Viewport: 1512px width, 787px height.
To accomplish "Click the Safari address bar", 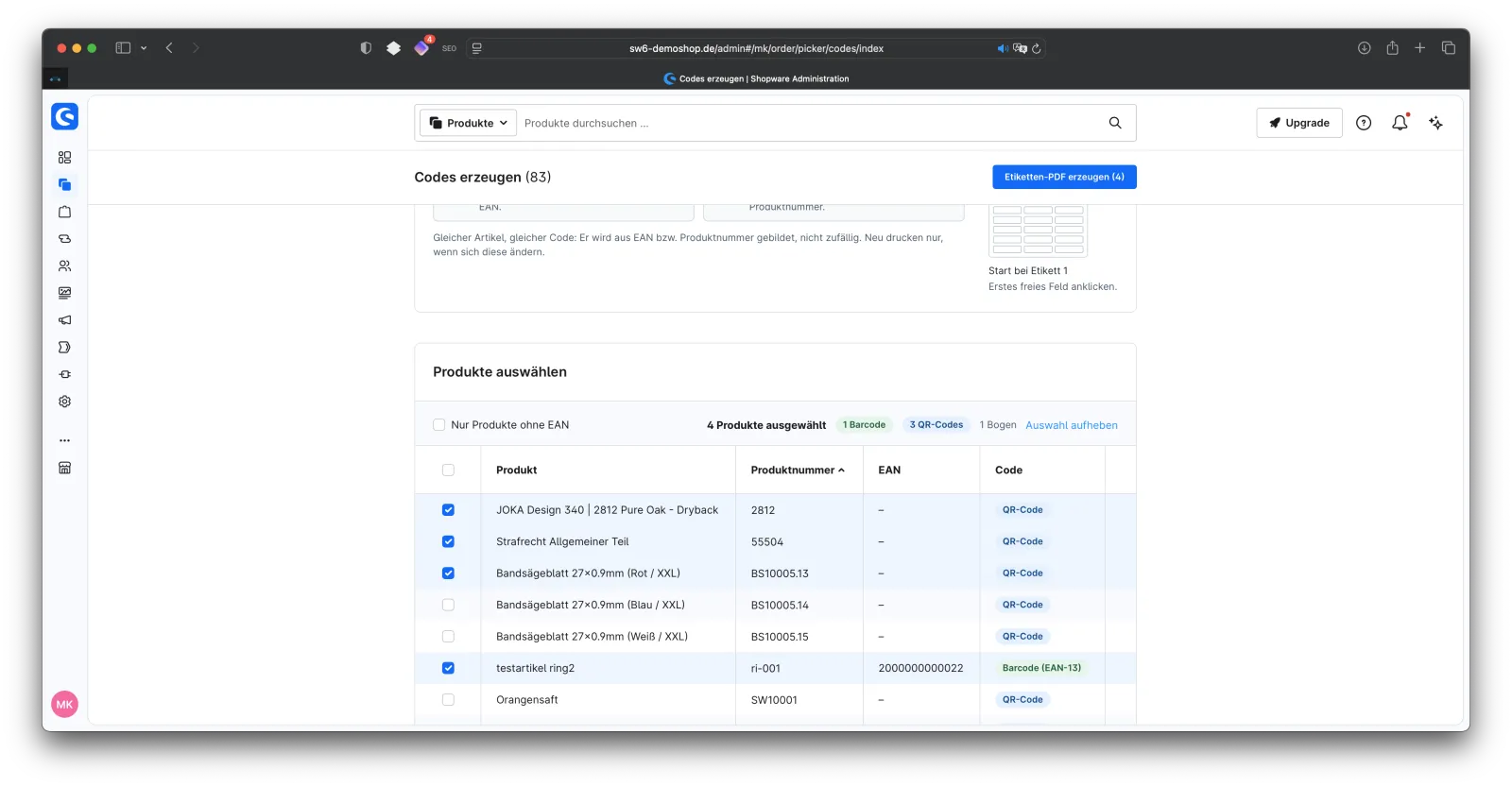I will tap(756, 48).
